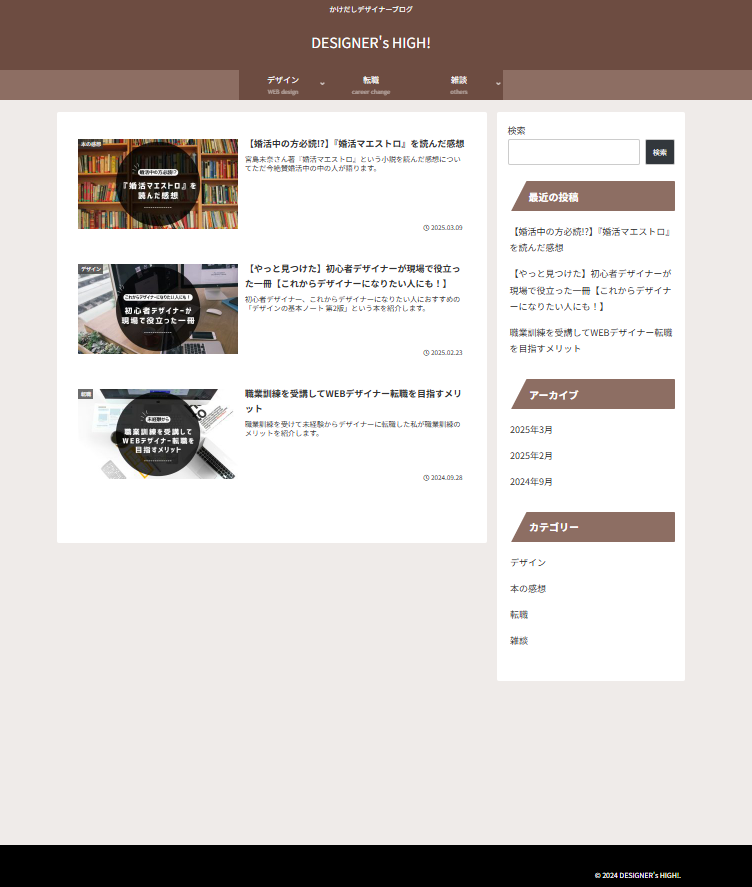Click the search text input field

click(x=573, y=152)
